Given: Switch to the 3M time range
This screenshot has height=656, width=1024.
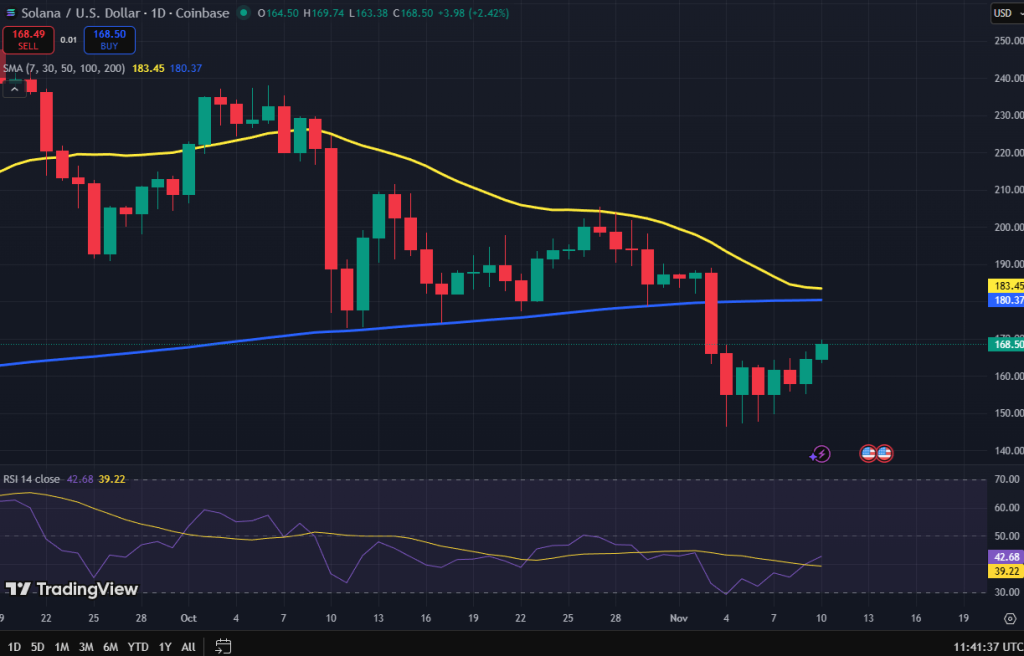Looking at the screenshot, I should [x=86, y=647].
